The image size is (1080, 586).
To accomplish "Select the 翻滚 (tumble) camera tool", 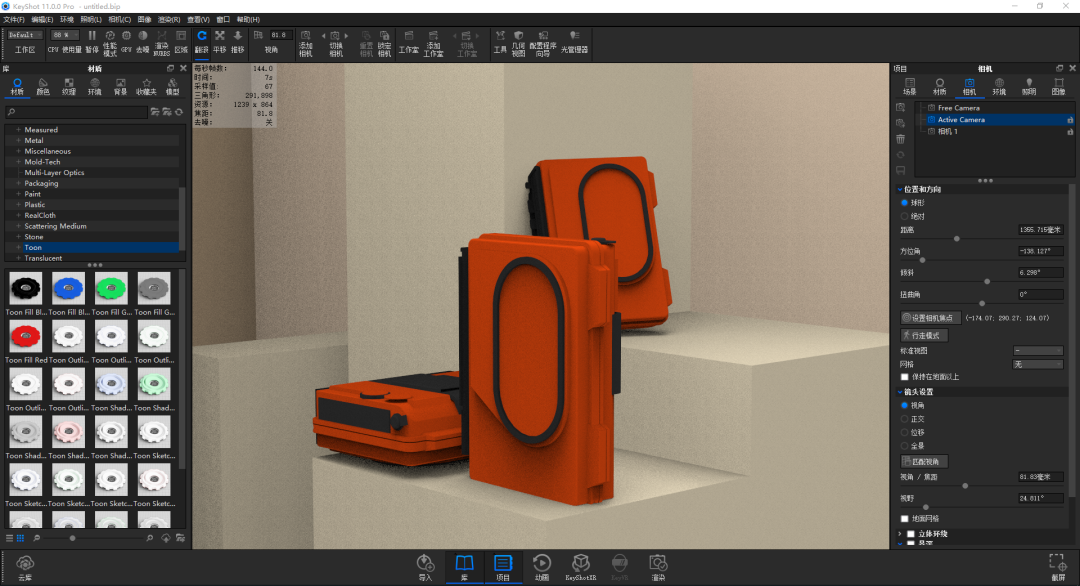I will [202, 40].
